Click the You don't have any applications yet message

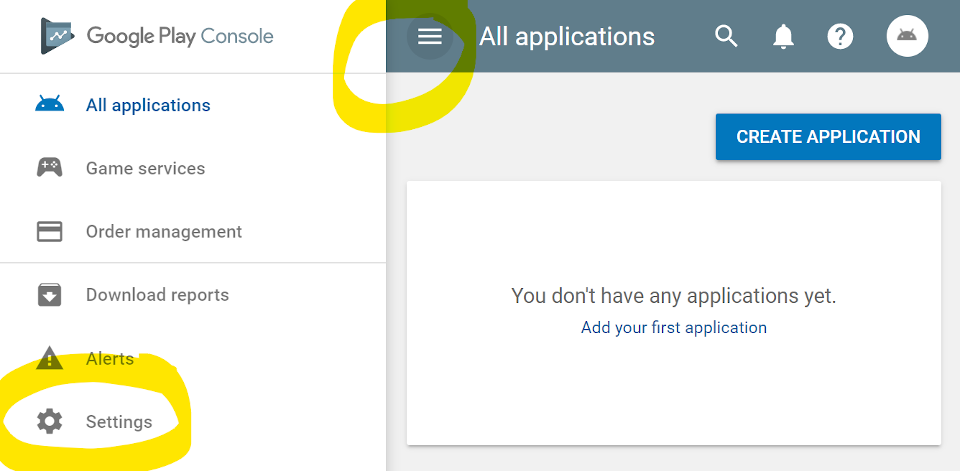click(673, 296)
